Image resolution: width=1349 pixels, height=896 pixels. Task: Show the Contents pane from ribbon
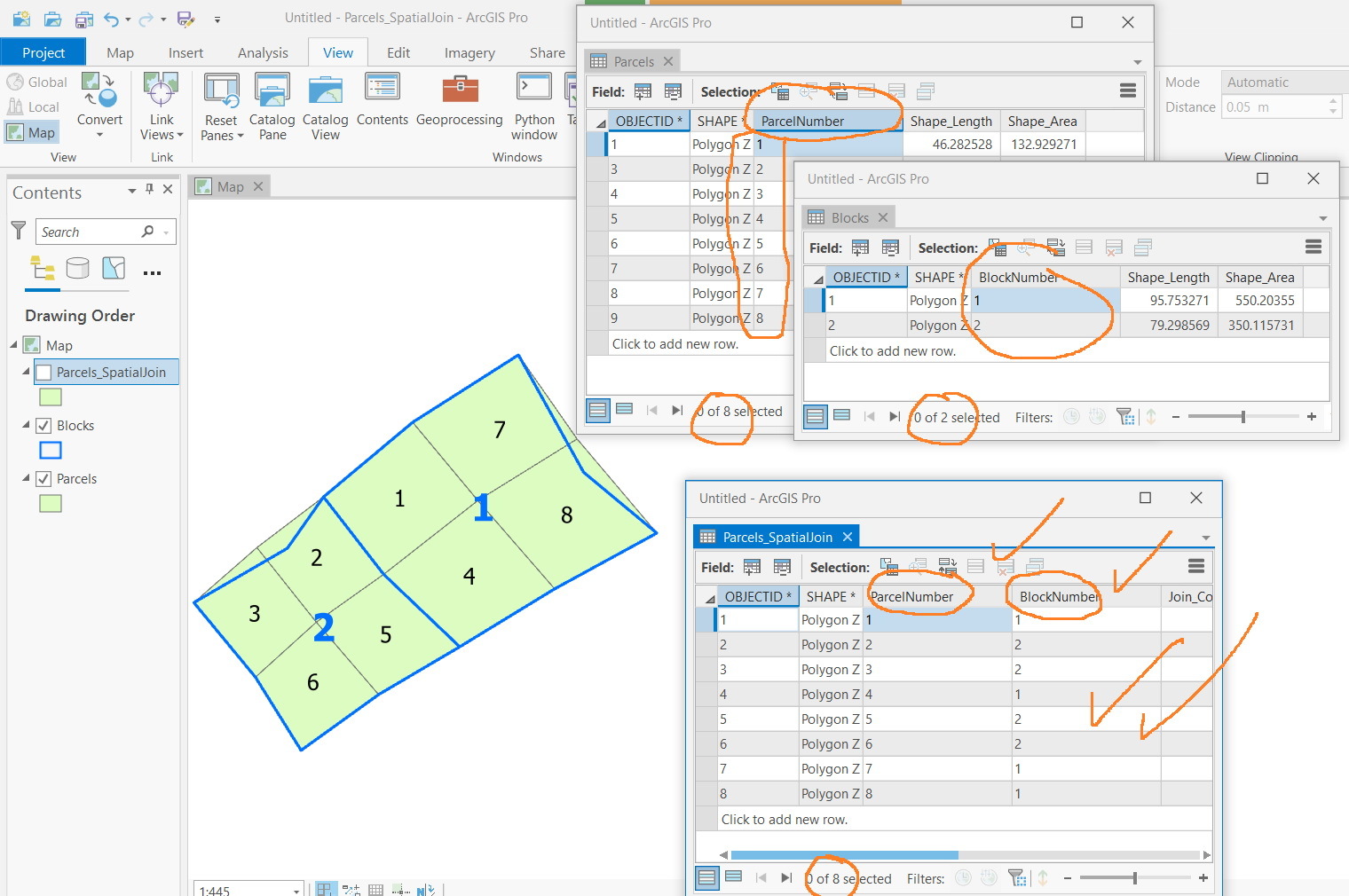[x=383, y=100]
